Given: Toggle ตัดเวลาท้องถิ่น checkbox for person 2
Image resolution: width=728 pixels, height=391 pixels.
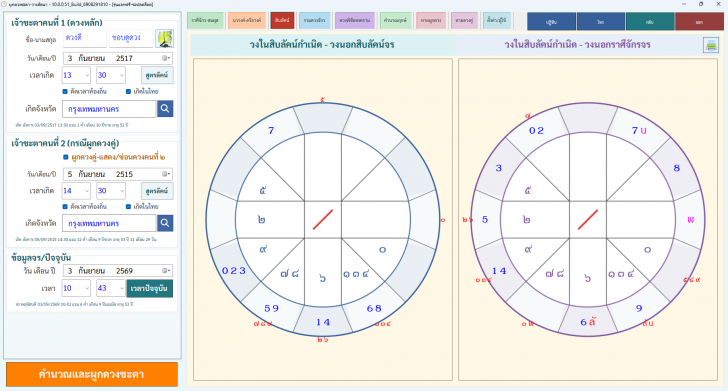Looking at the screenshot, I should click(65, 206).
